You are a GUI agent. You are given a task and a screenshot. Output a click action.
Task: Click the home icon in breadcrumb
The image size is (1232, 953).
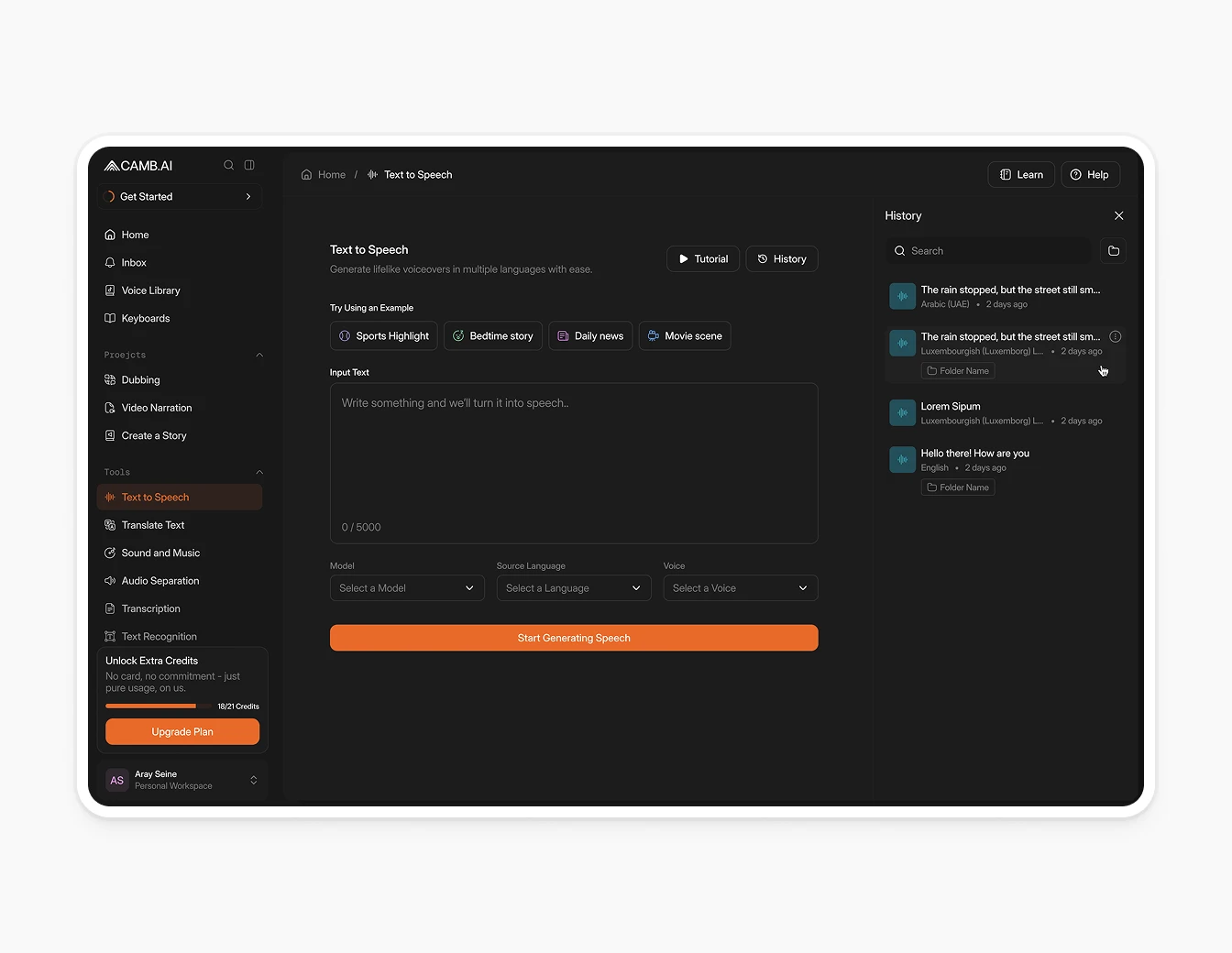tap(306, 175)
